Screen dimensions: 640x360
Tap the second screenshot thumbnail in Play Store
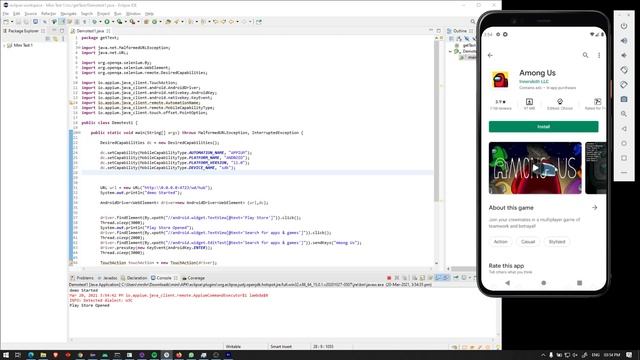point(596,168)
